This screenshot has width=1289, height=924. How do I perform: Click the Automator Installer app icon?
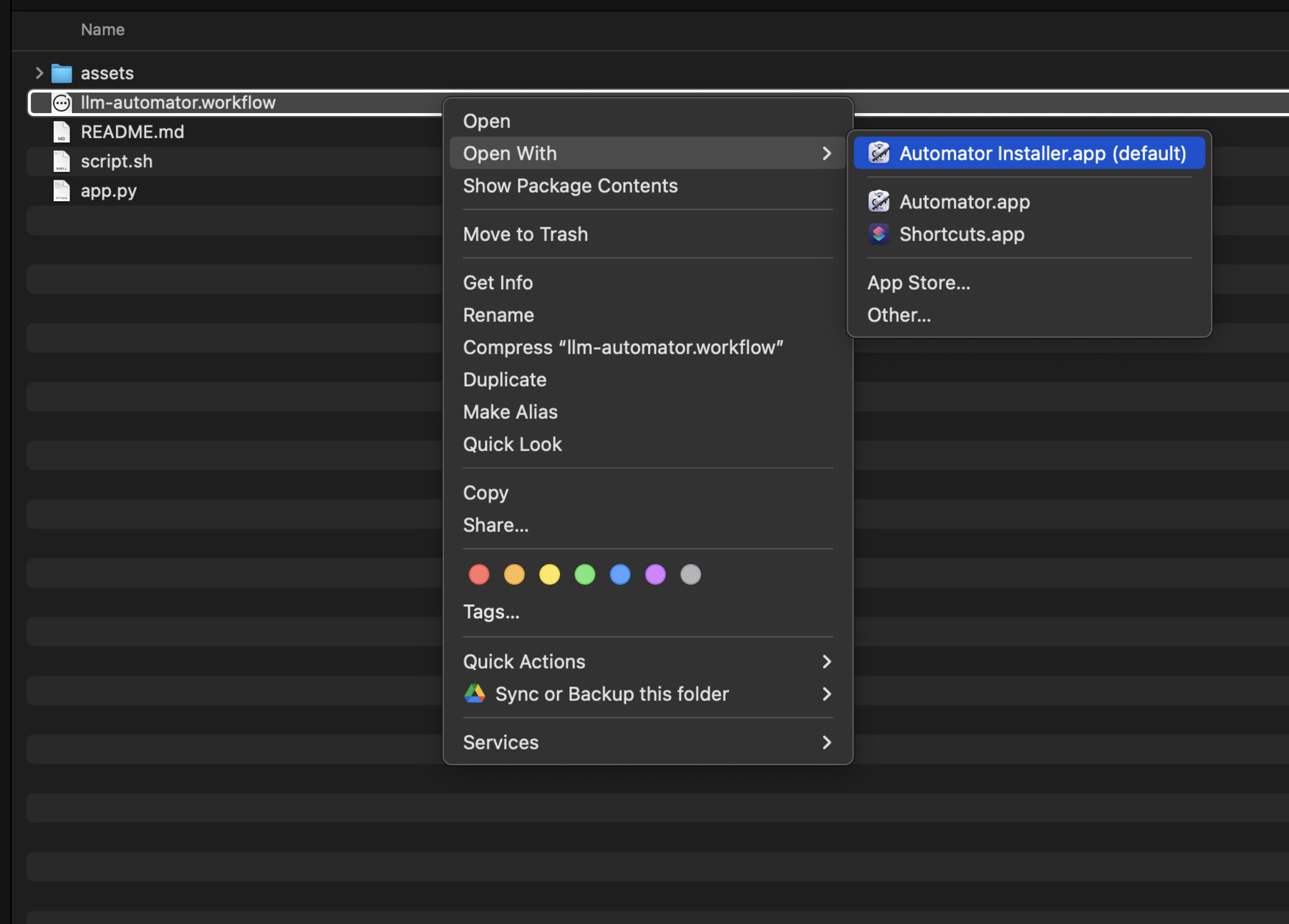click(879, 153)
